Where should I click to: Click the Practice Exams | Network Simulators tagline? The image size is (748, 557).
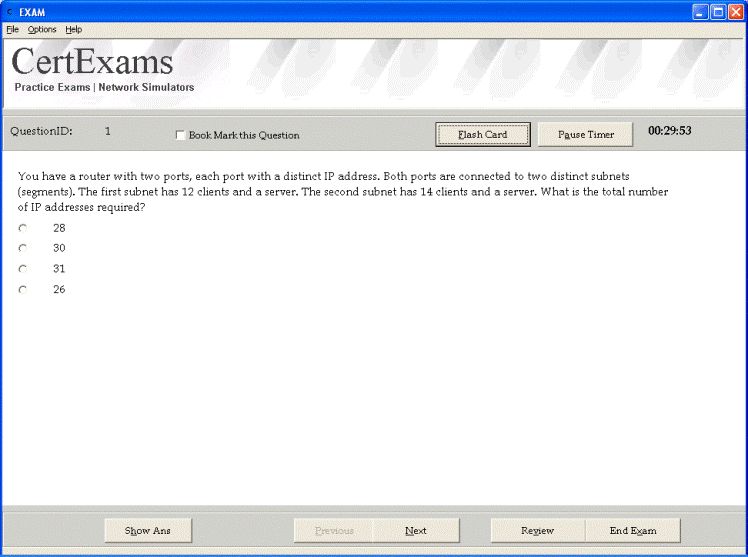104,87
